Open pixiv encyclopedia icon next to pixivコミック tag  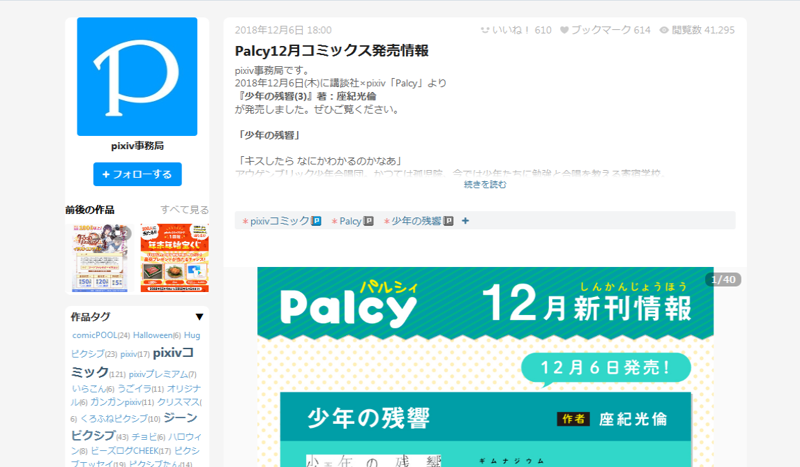point(316,221)
